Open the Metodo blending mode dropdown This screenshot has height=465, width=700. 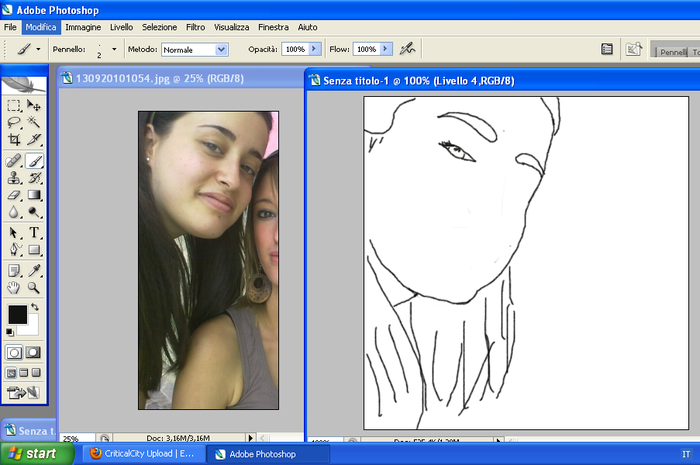click(x=221, y=48)
